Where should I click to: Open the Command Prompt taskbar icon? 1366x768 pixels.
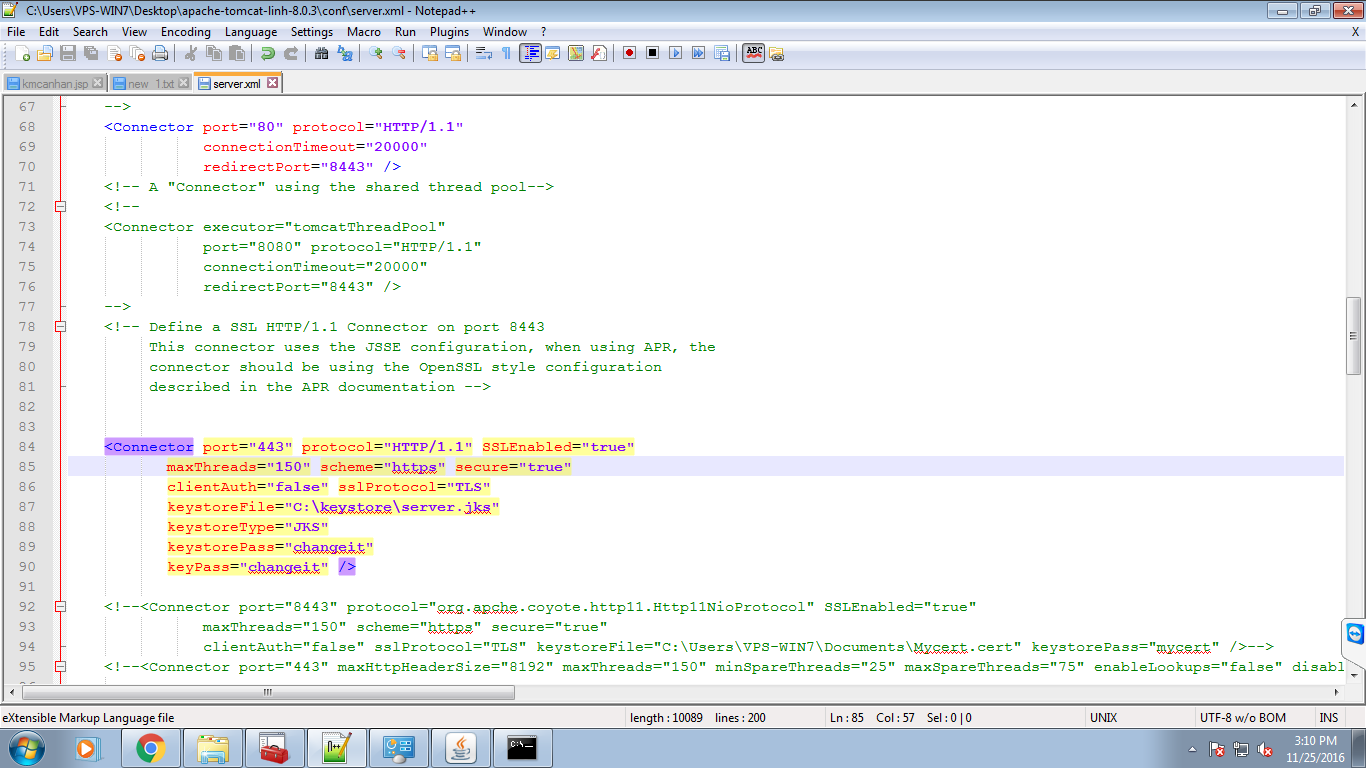pyautogui.click(x=523, y=748)
